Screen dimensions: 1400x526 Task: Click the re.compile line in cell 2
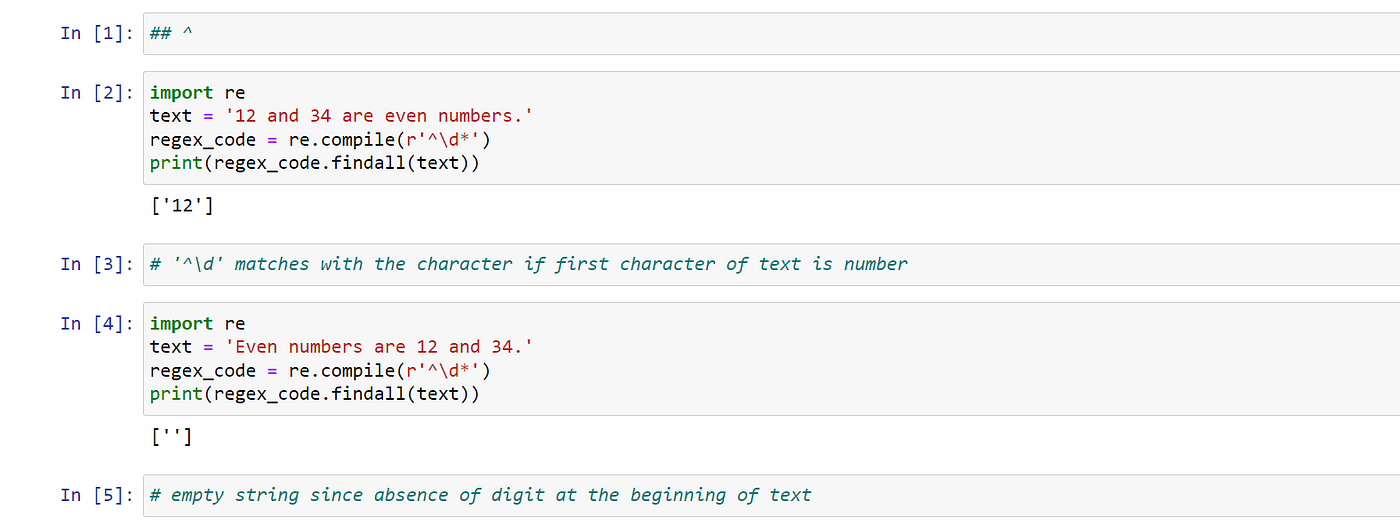click(x=320, y=139)
